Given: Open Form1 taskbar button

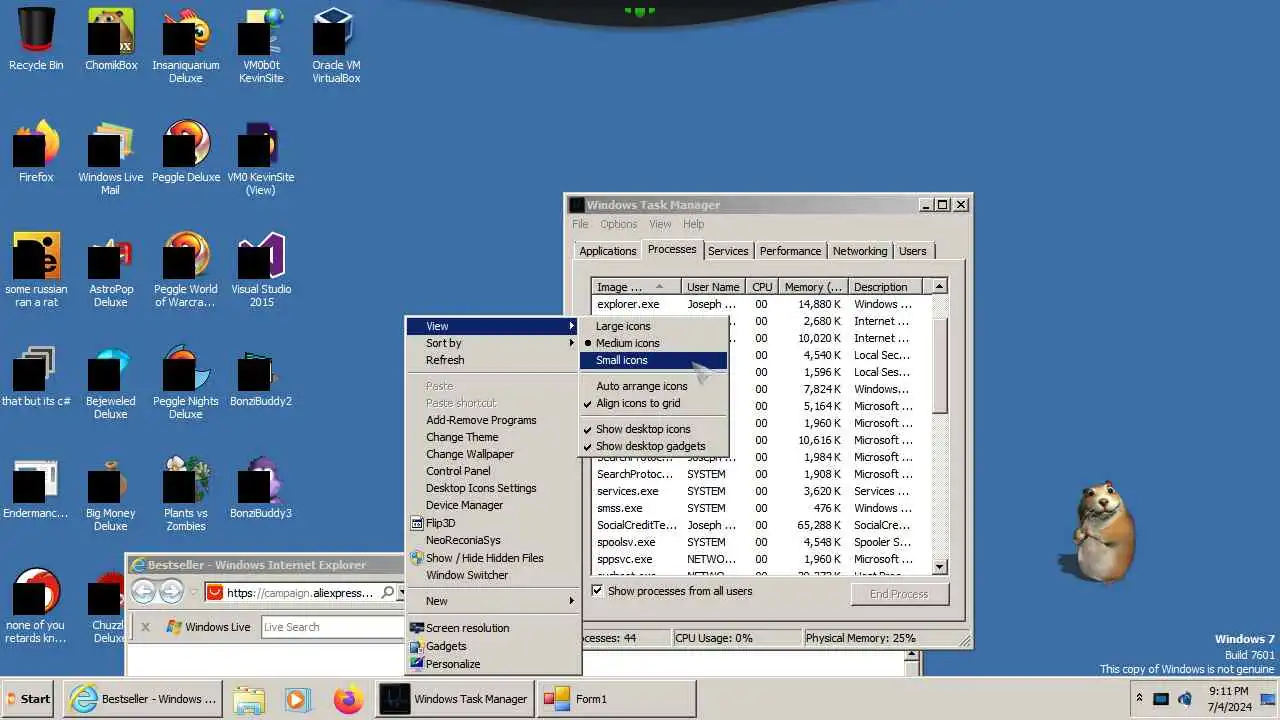Looking at the screenshot, I should [x=616, y=699].
